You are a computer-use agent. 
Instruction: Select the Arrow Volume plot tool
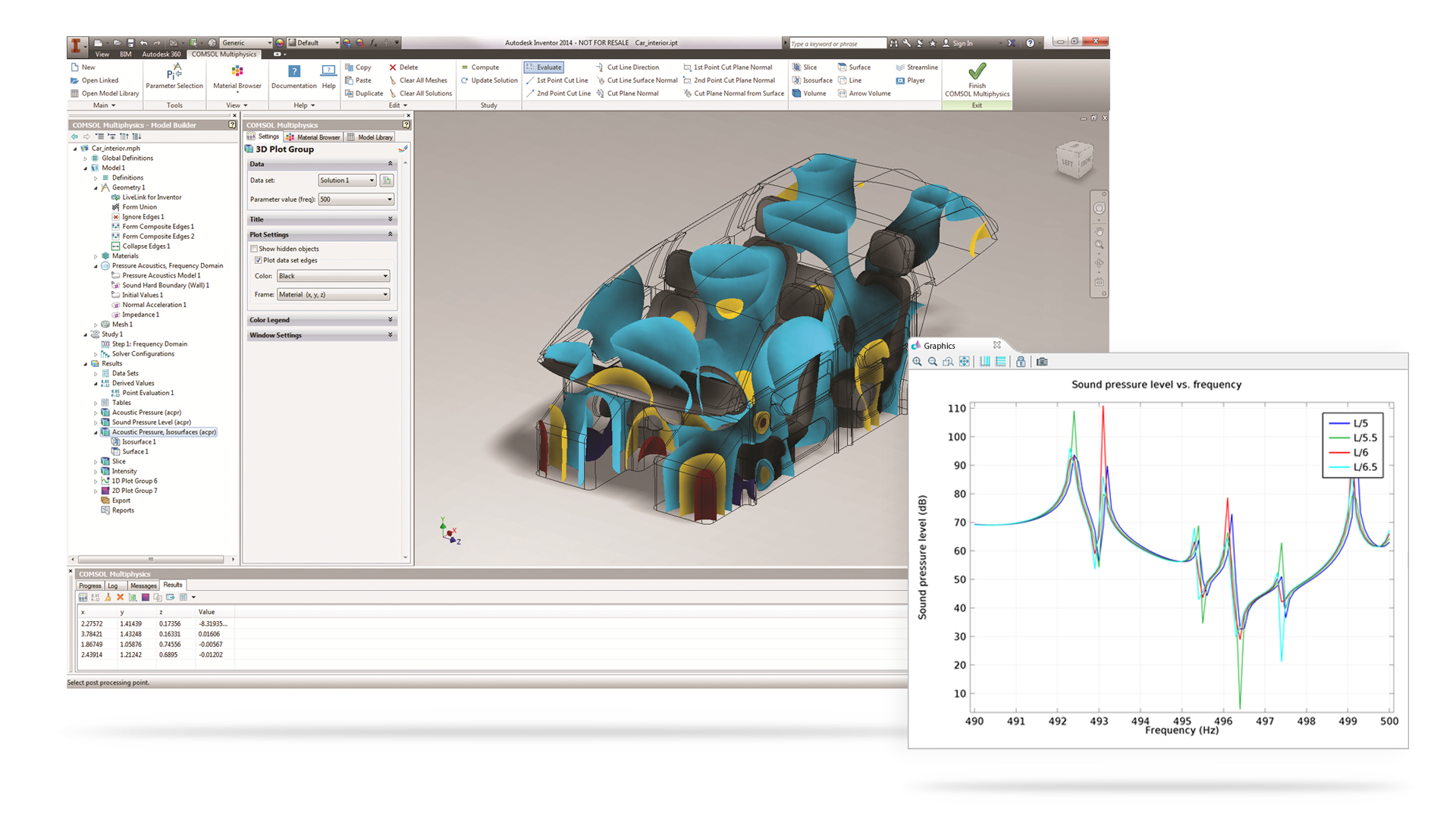click(x=864, y=93)
